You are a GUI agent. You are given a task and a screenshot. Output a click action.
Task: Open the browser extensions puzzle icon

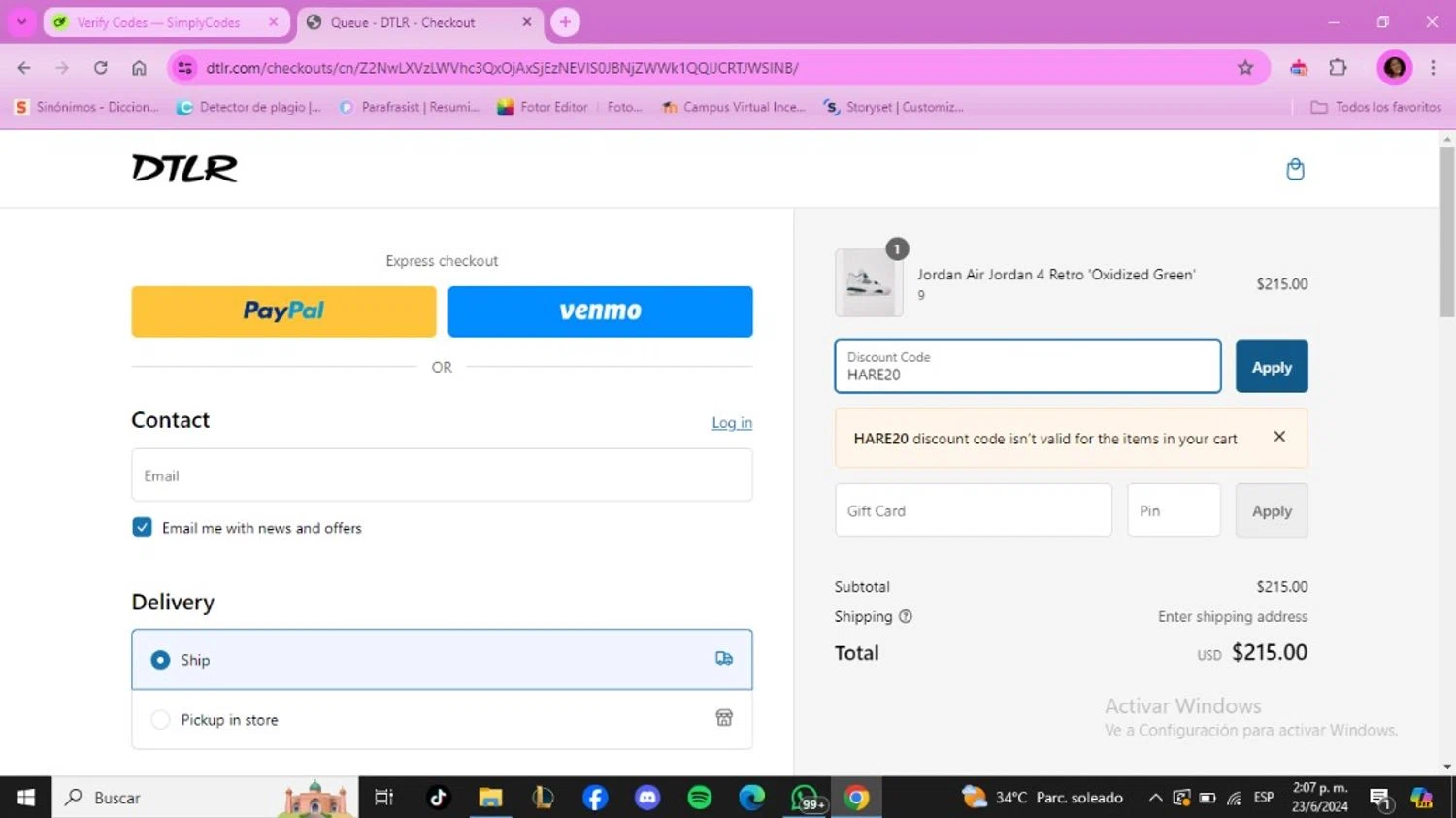(x=1338, y=68)
